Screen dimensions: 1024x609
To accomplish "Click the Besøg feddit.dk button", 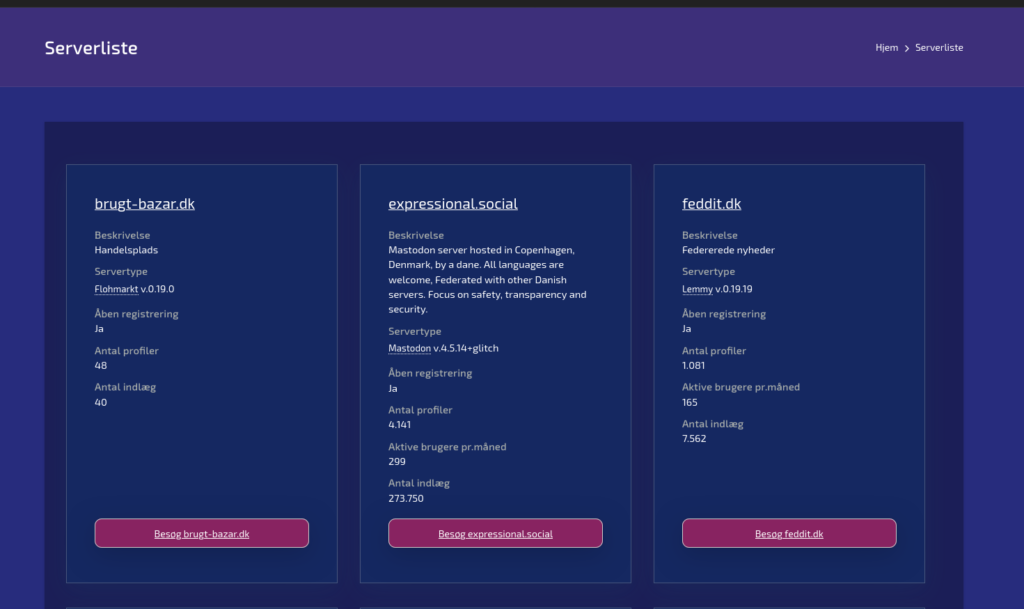I will click(789, 533).
